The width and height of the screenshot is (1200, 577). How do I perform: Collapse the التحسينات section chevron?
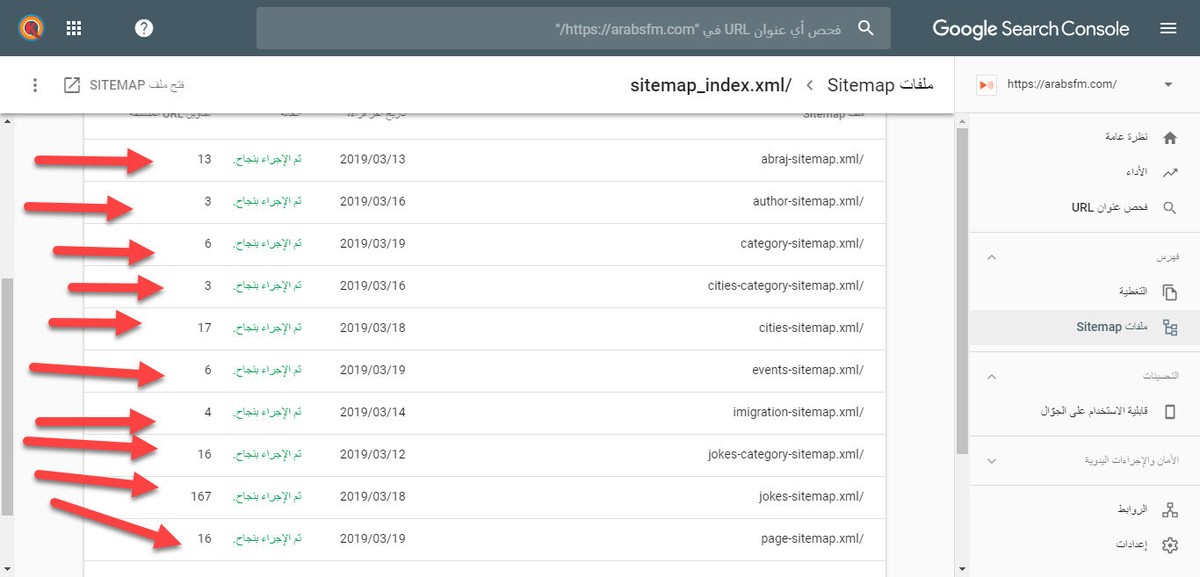pos(992,376)
